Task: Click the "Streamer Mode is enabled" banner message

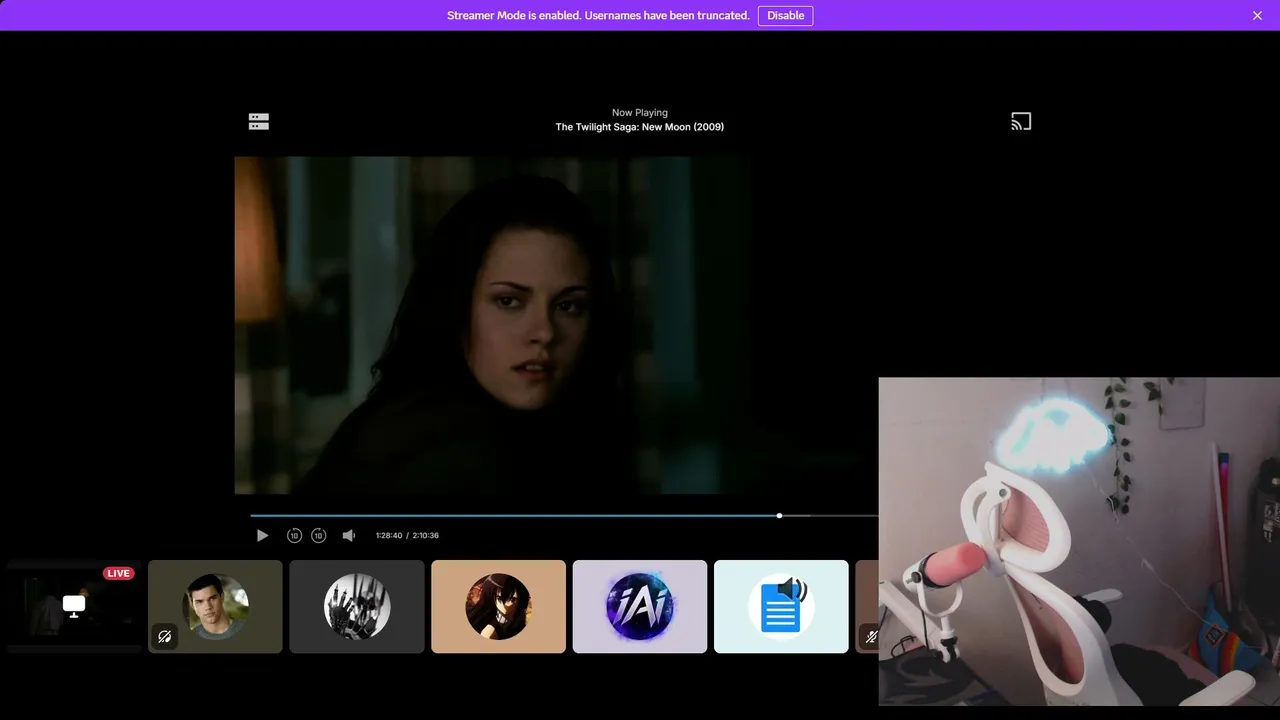Action: pyautogui.click(x=598, y=15)
